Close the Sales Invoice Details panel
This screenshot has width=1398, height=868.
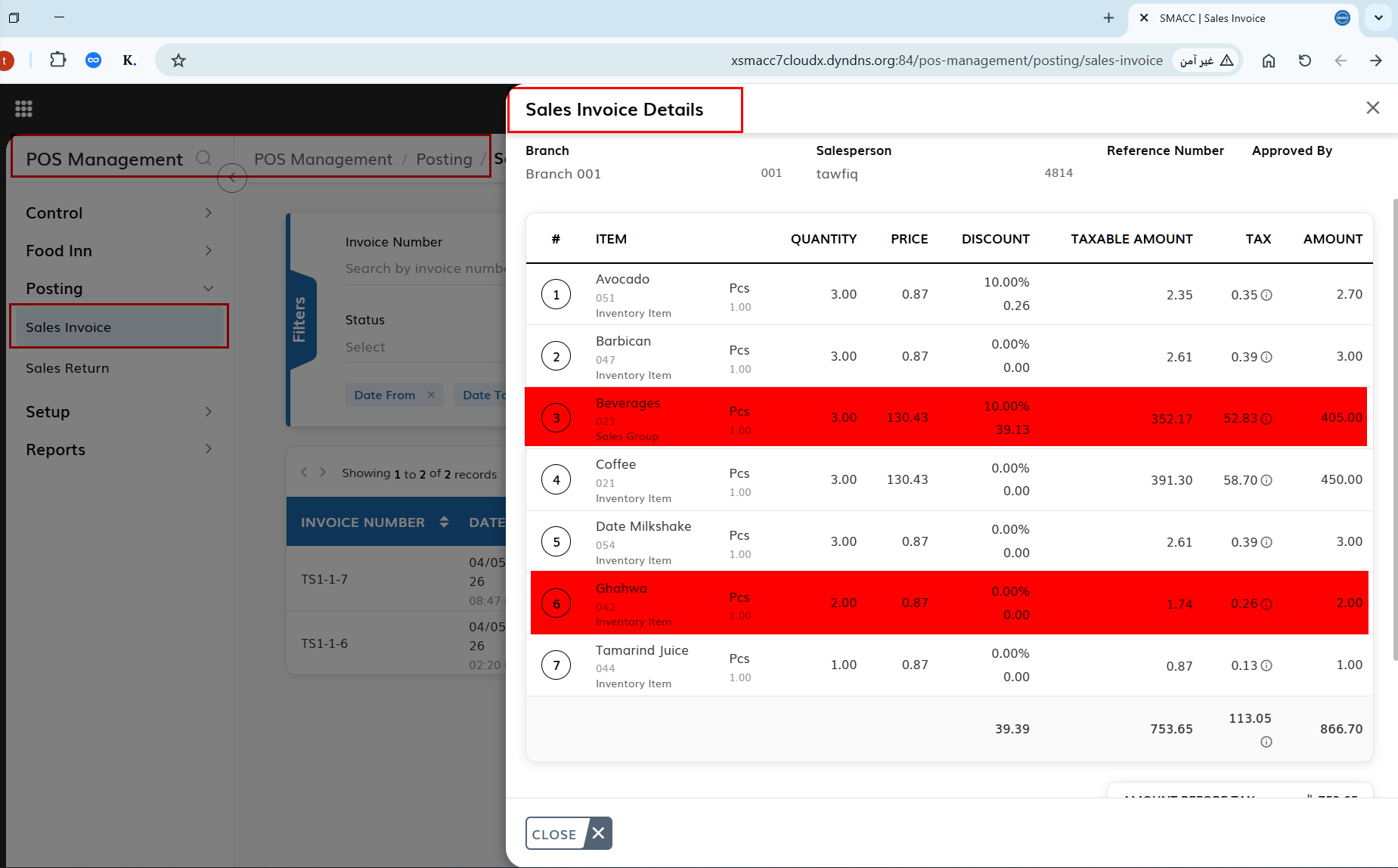tap(1373, 108)
